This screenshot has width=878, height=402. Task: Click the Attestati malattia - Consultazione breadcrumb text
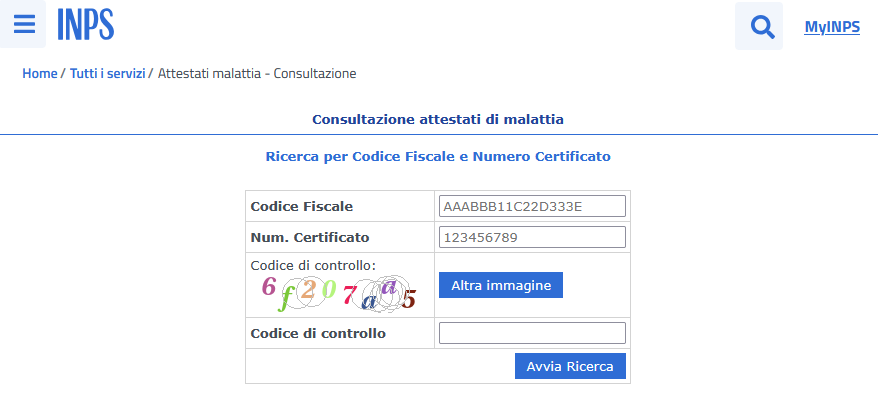[257, 74]
